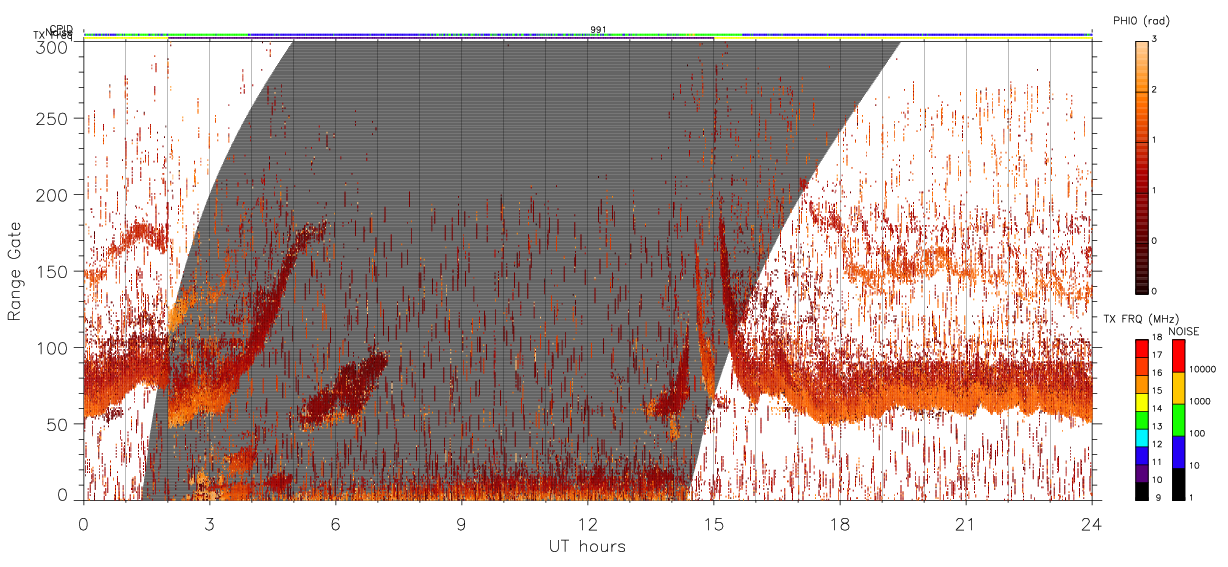Click the green 13–14 MHz TX FRQ swatch
The height and width of the screenshot is (567, 1228).
pyautogui.click(x=1142, y=420)
